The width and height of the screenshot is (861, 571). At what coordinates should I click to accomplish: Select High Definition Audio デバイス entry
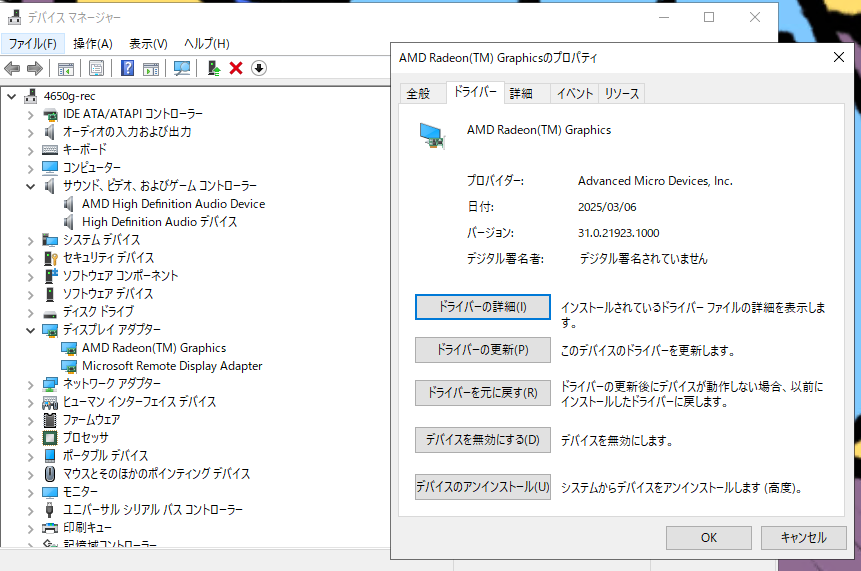pos(160,222)
